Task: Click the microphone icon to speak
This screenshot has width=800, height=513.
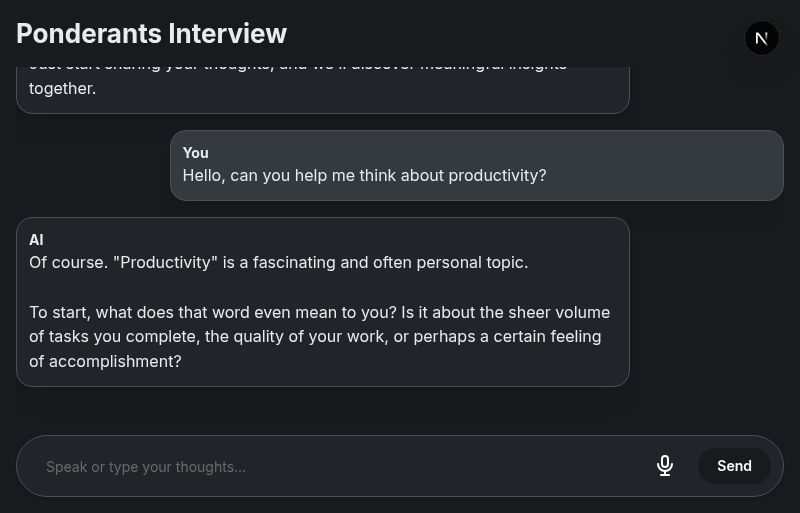Action: pyautogui.click(x=665, y=466)
